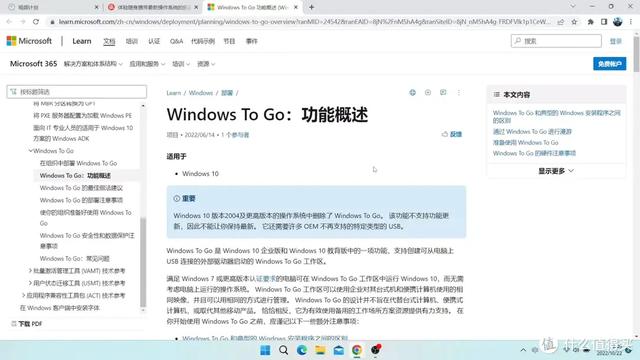Expand the 用户状态迁移工具 (USMT) node
The width and height of the screenshot is (640, 360).
click(30, 283)
